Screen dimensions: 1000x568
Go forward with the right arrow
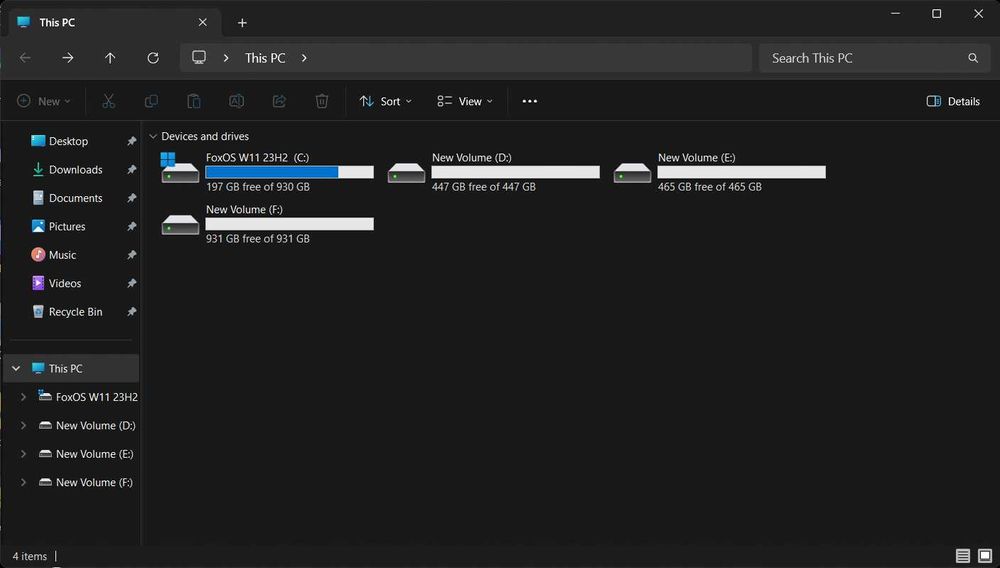tap(68, 58)
